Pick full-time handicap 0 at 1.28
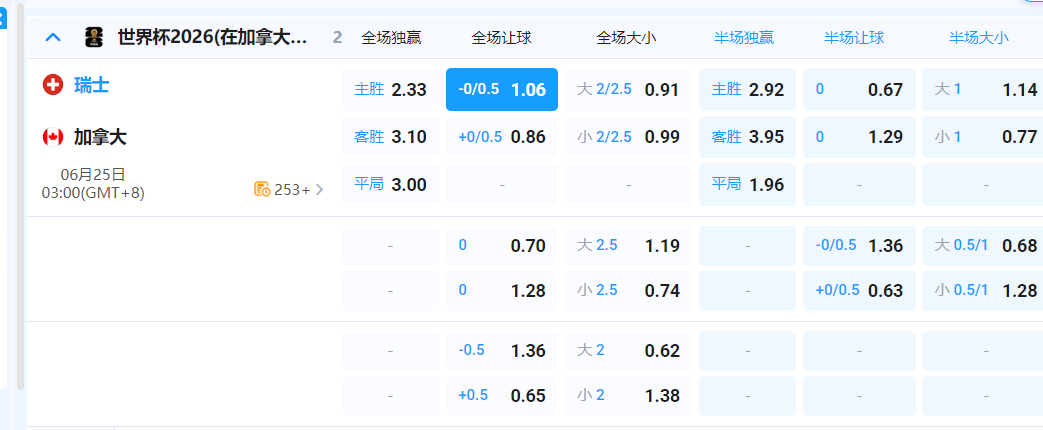 point(502,291)
